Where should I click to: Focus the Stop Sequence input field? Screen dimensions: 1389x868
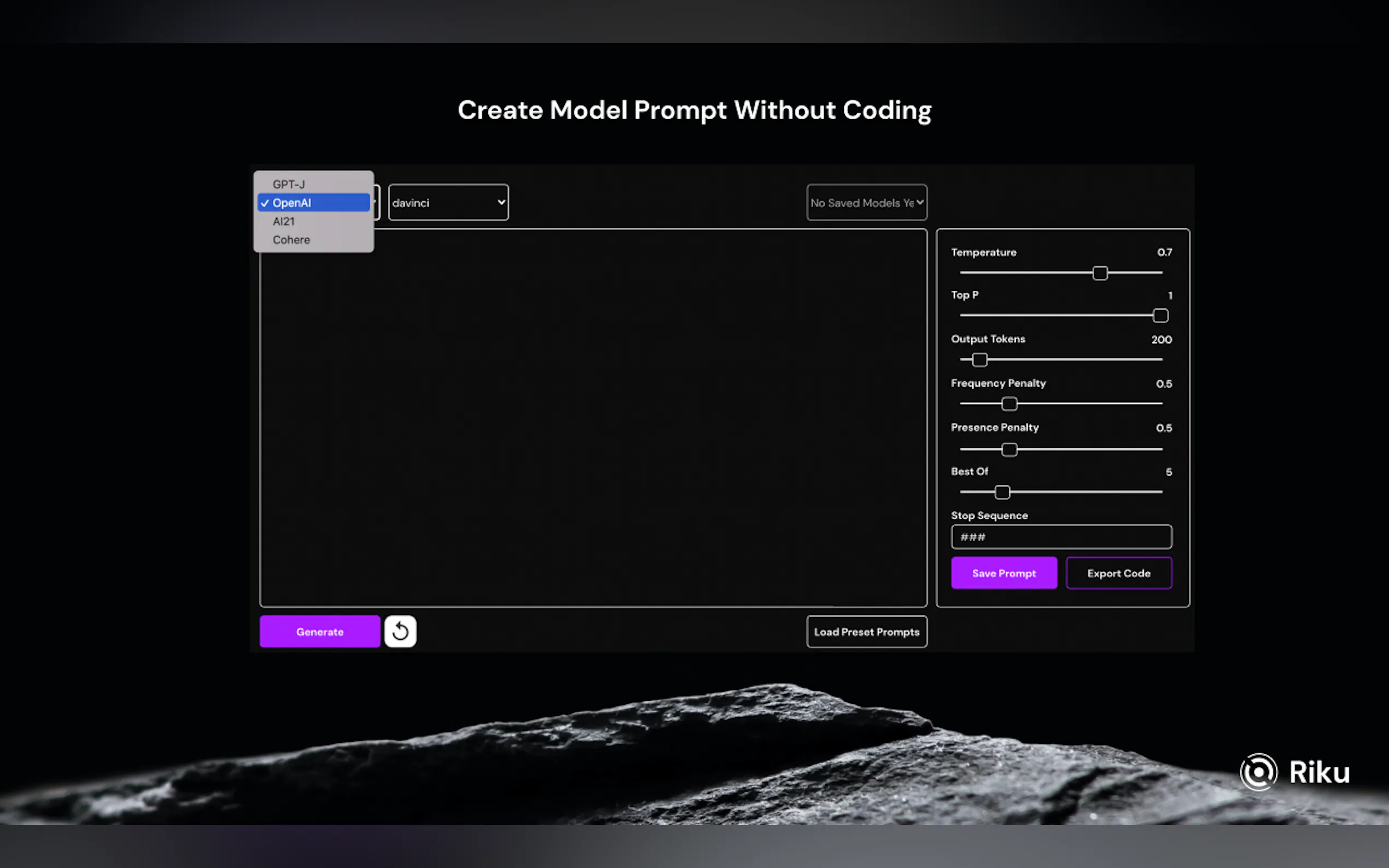(x=1060, y=537)
